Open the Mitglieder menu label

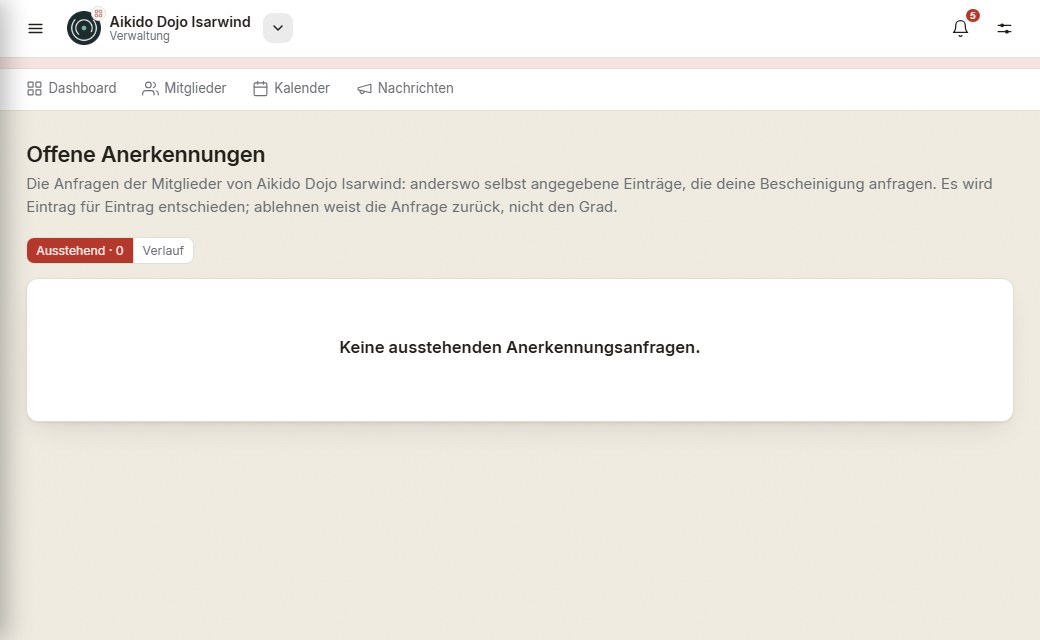[x=195, y=88]
